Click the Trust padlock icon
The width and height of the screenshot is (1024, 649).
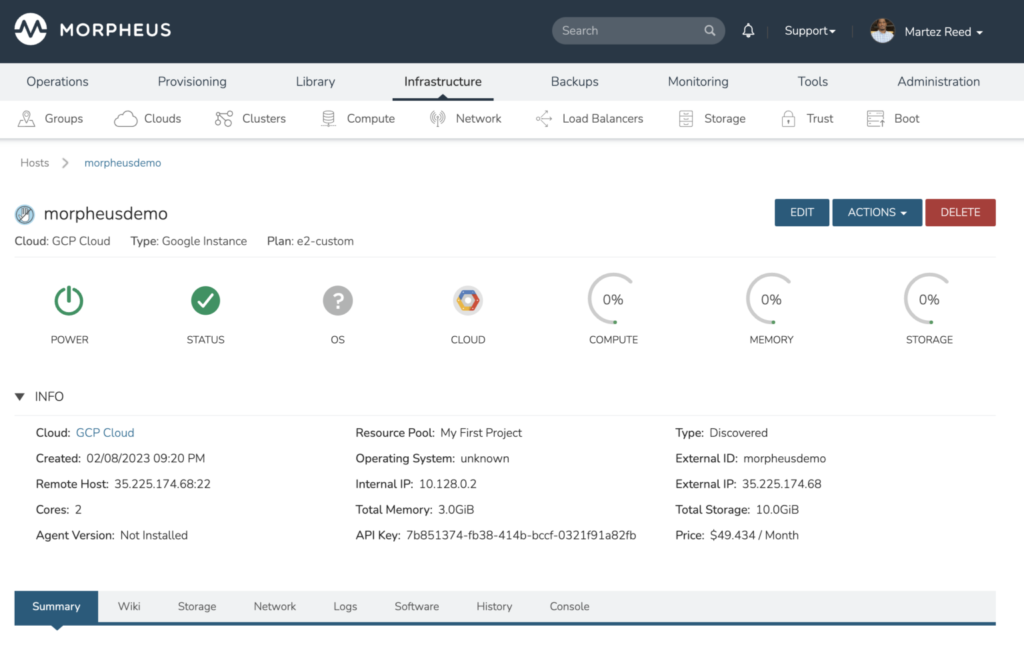(x=788, y=119)
